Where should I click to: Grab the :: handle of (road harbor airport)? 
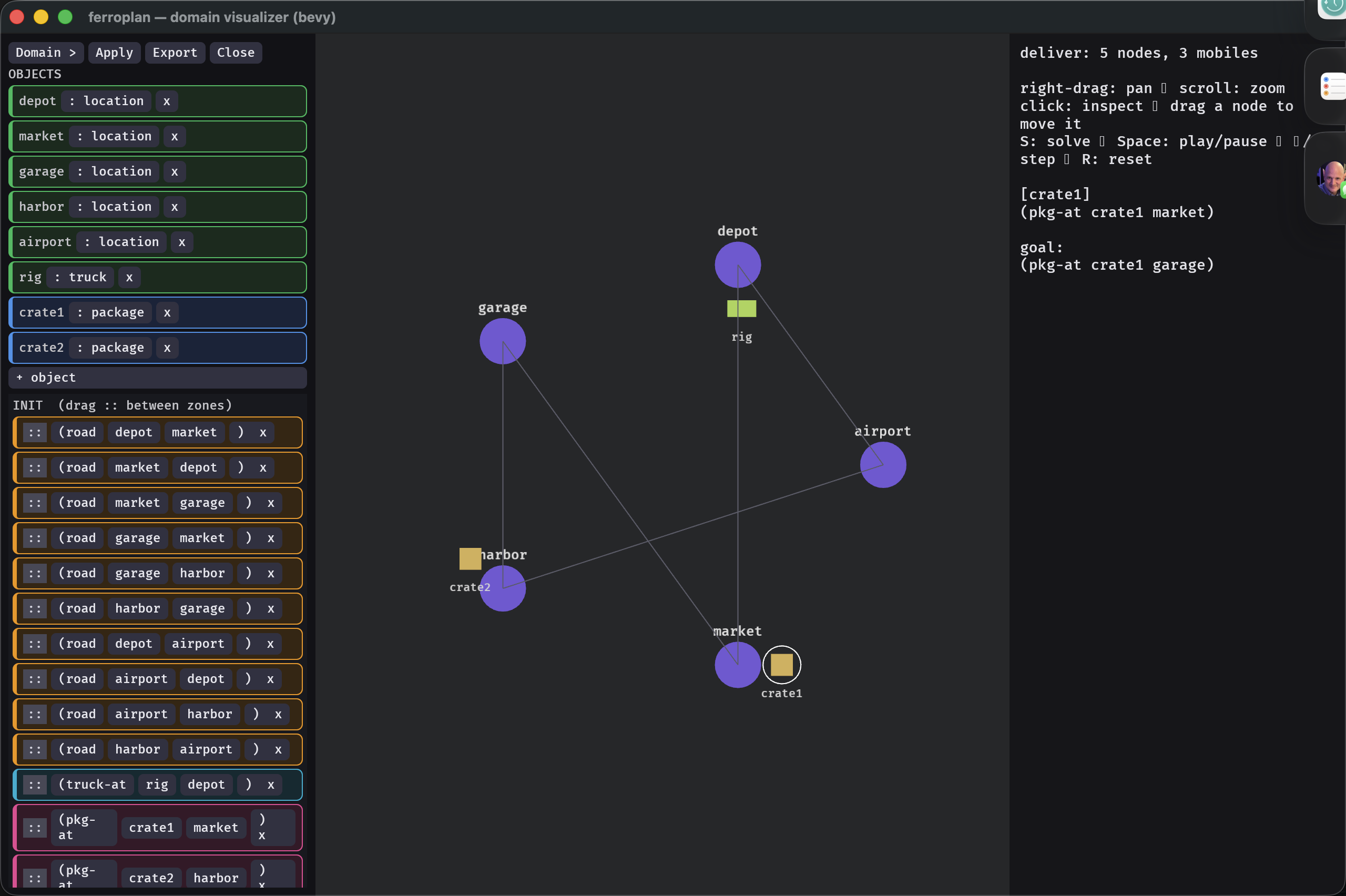[x=35, y=750]
